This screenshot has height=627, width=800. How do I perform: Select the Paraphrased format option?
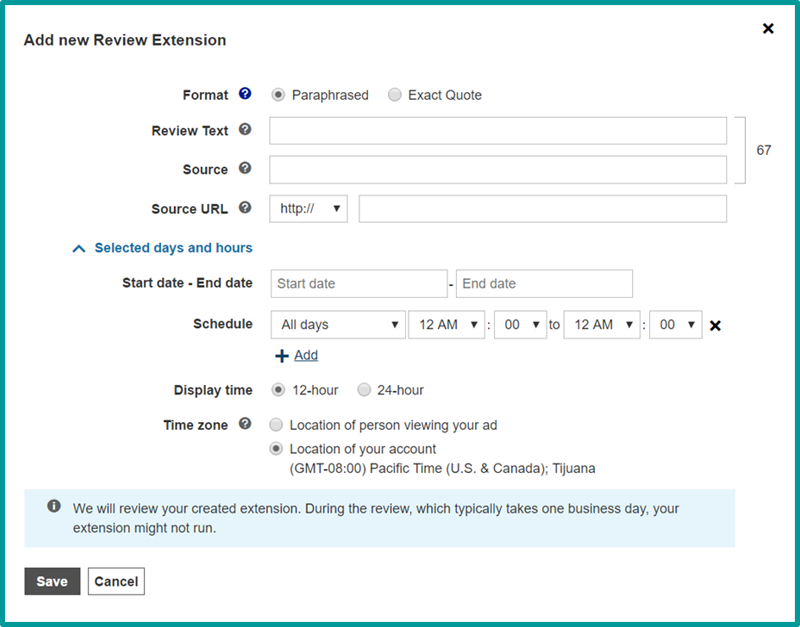tap(278, 95)
